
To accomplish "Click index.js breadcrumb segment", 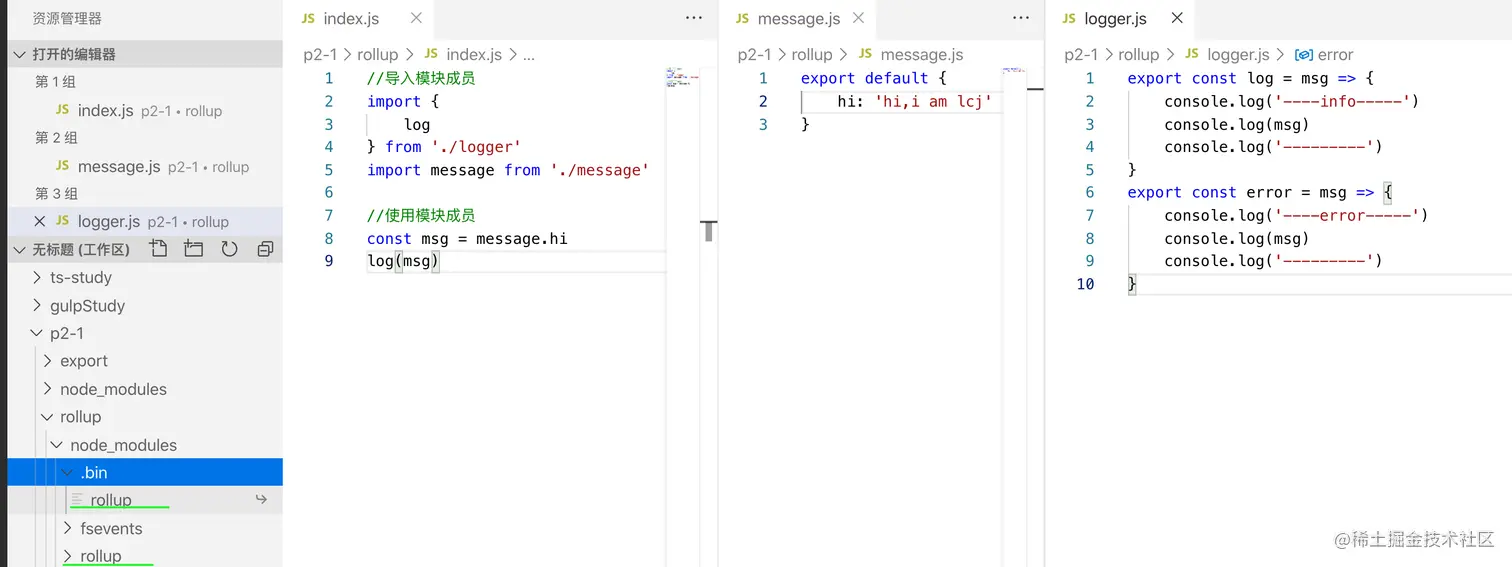I will 474,55.
